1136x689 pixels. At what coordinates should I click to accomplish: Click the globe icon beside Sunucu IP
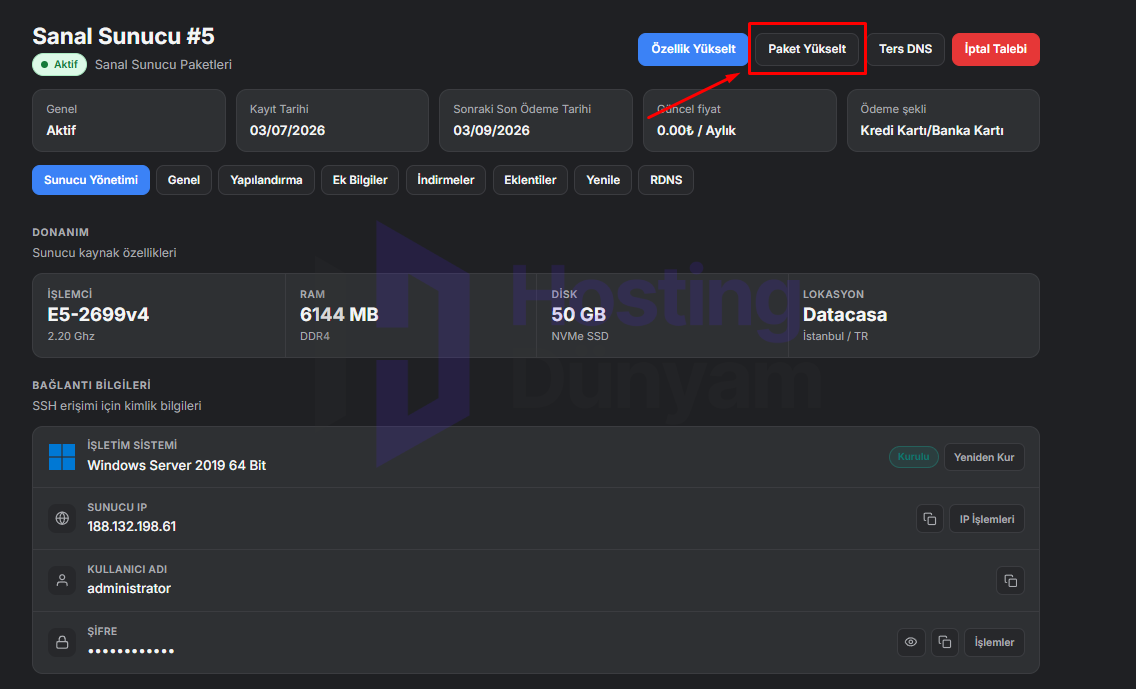pos(62,518)
